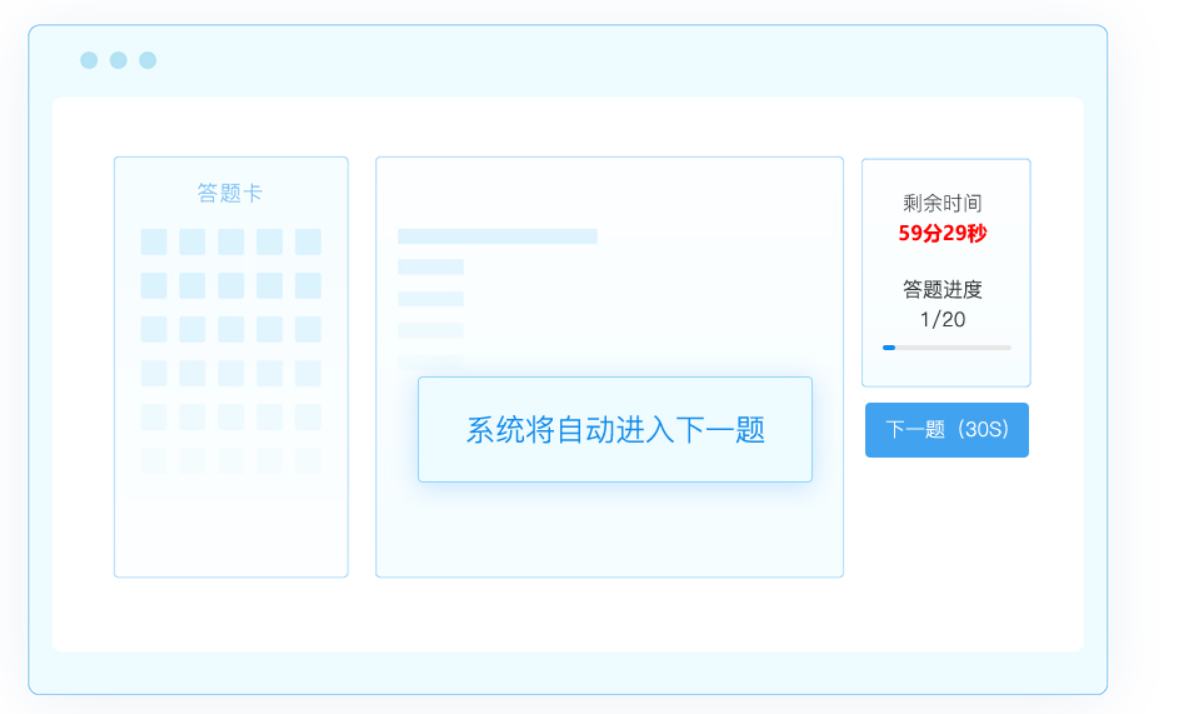Click the long question title placeholder bar
The width and height of the screenshot is (1187, 714).
pos(497,236)
